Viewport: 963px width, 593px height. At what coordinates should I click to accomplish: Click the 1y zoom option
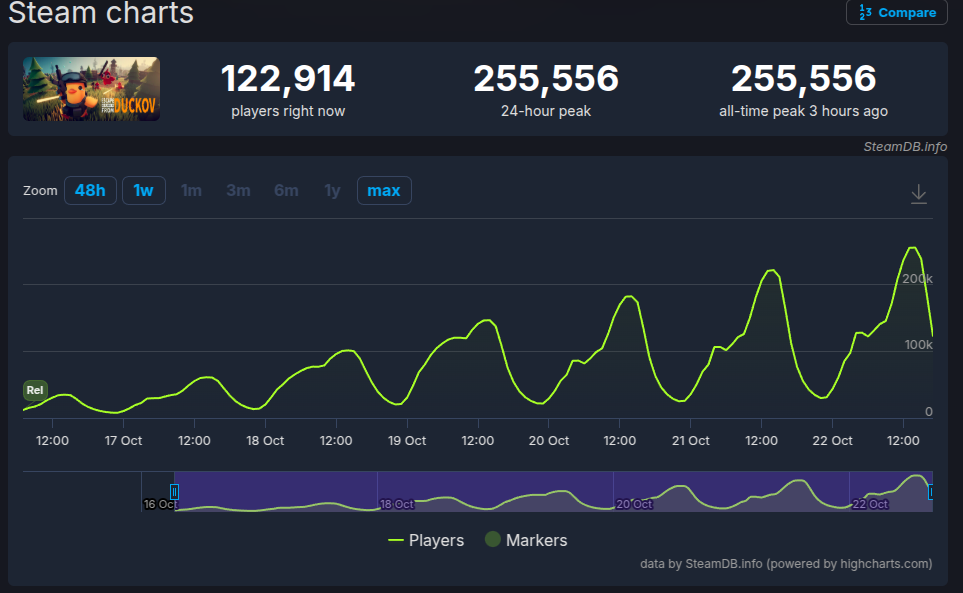pos(332,190)
